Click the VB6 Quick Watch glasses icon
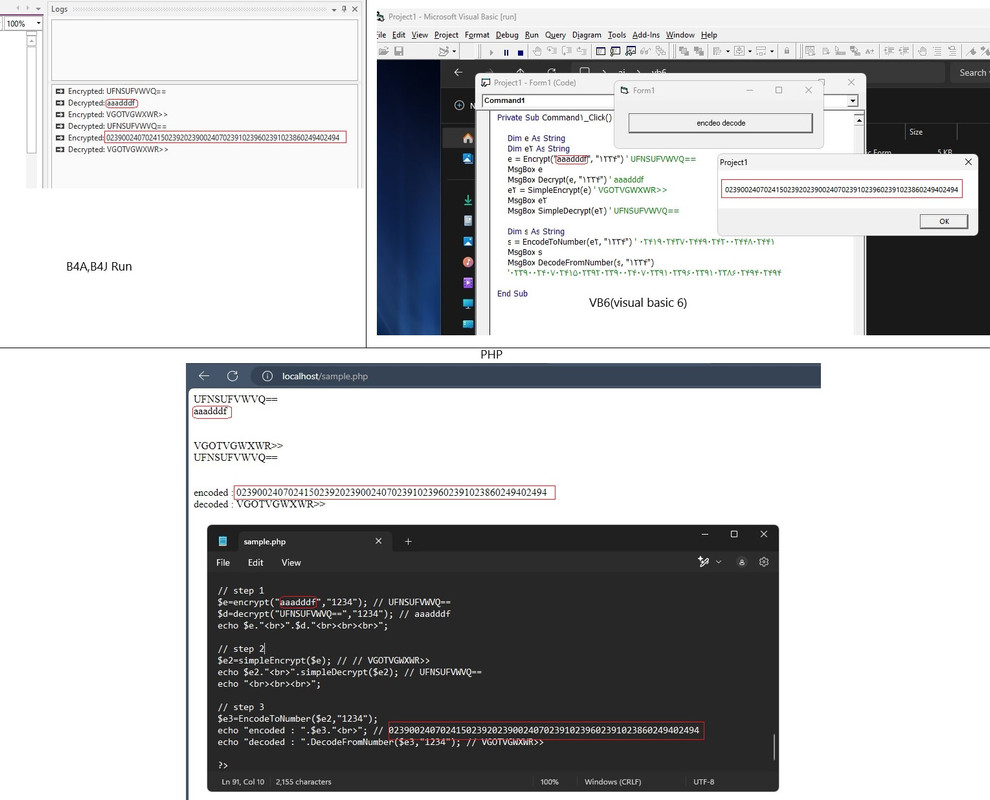Screen dimensions: 990x800 (645, 51)
